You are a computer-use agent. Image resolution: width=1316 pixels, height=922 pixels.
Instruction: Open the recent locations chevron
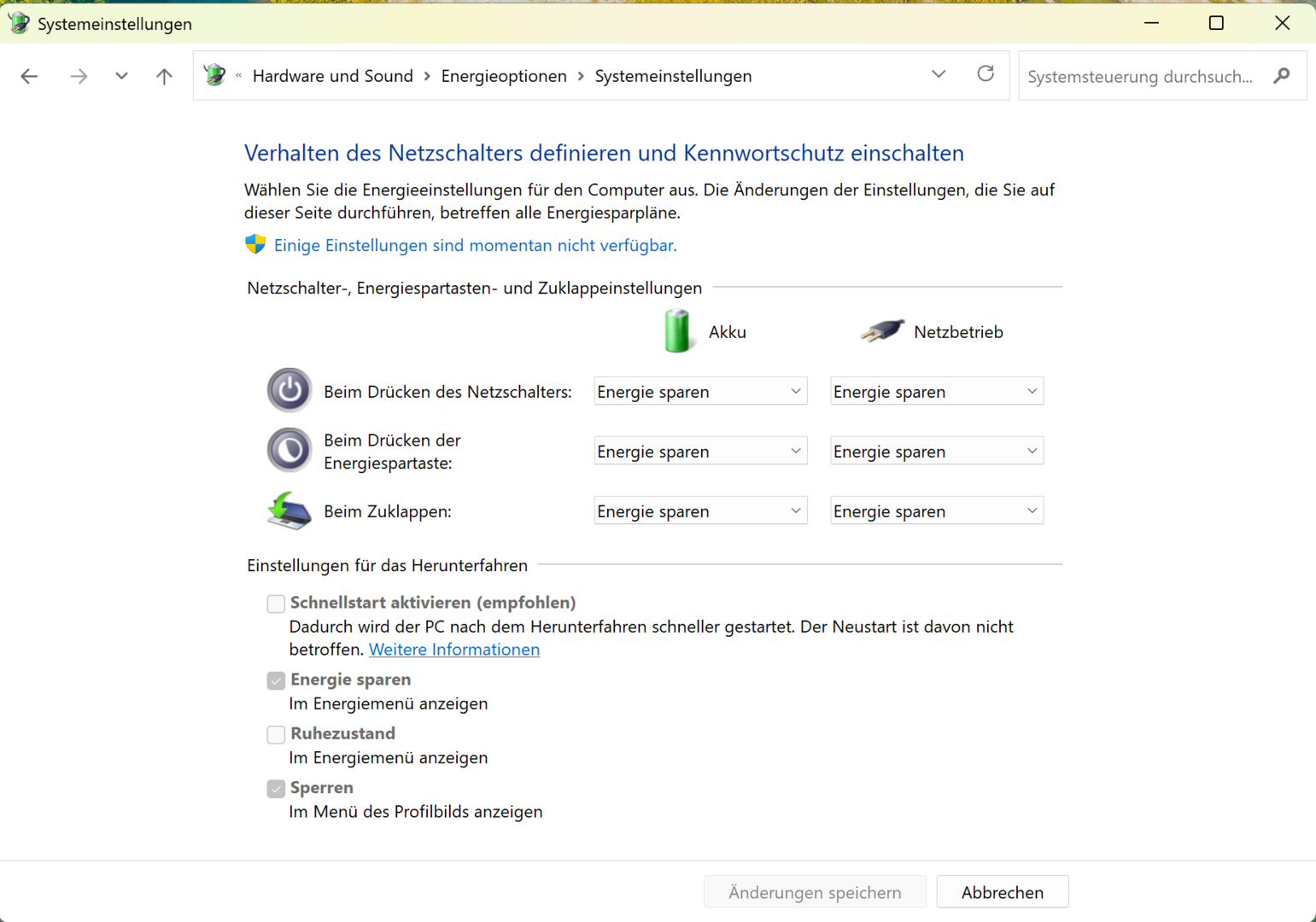pos(121,76)
